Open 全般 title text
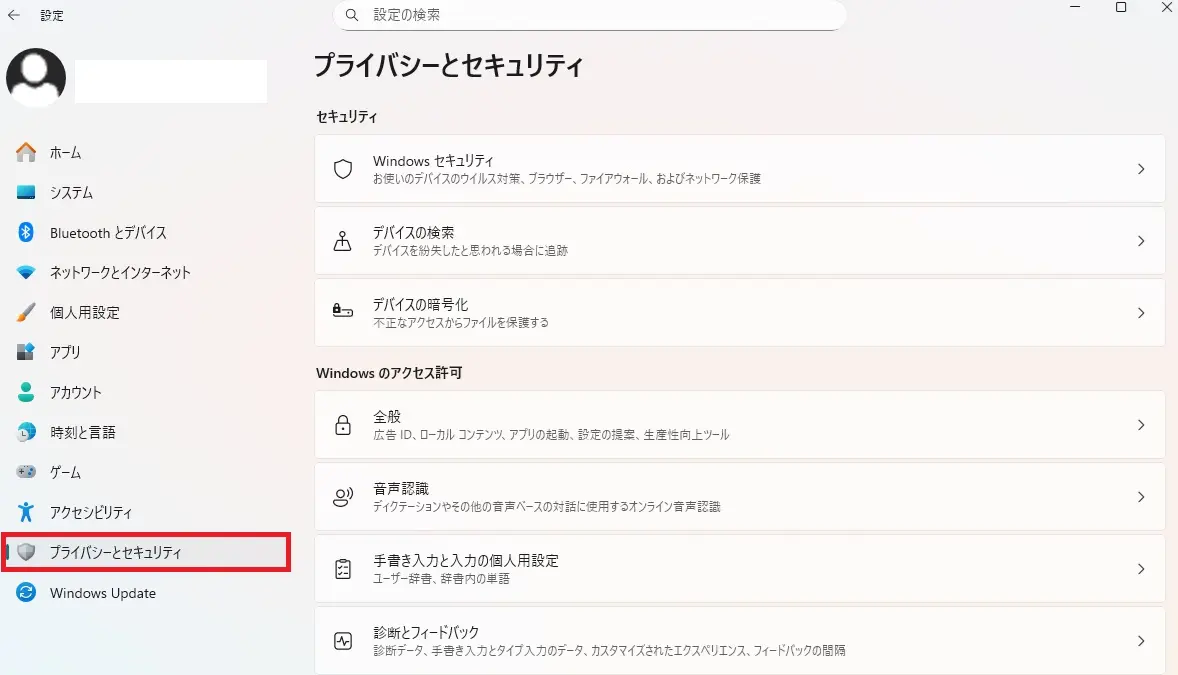Viewport: 1178px width, 675px height. tap(387, 416)
